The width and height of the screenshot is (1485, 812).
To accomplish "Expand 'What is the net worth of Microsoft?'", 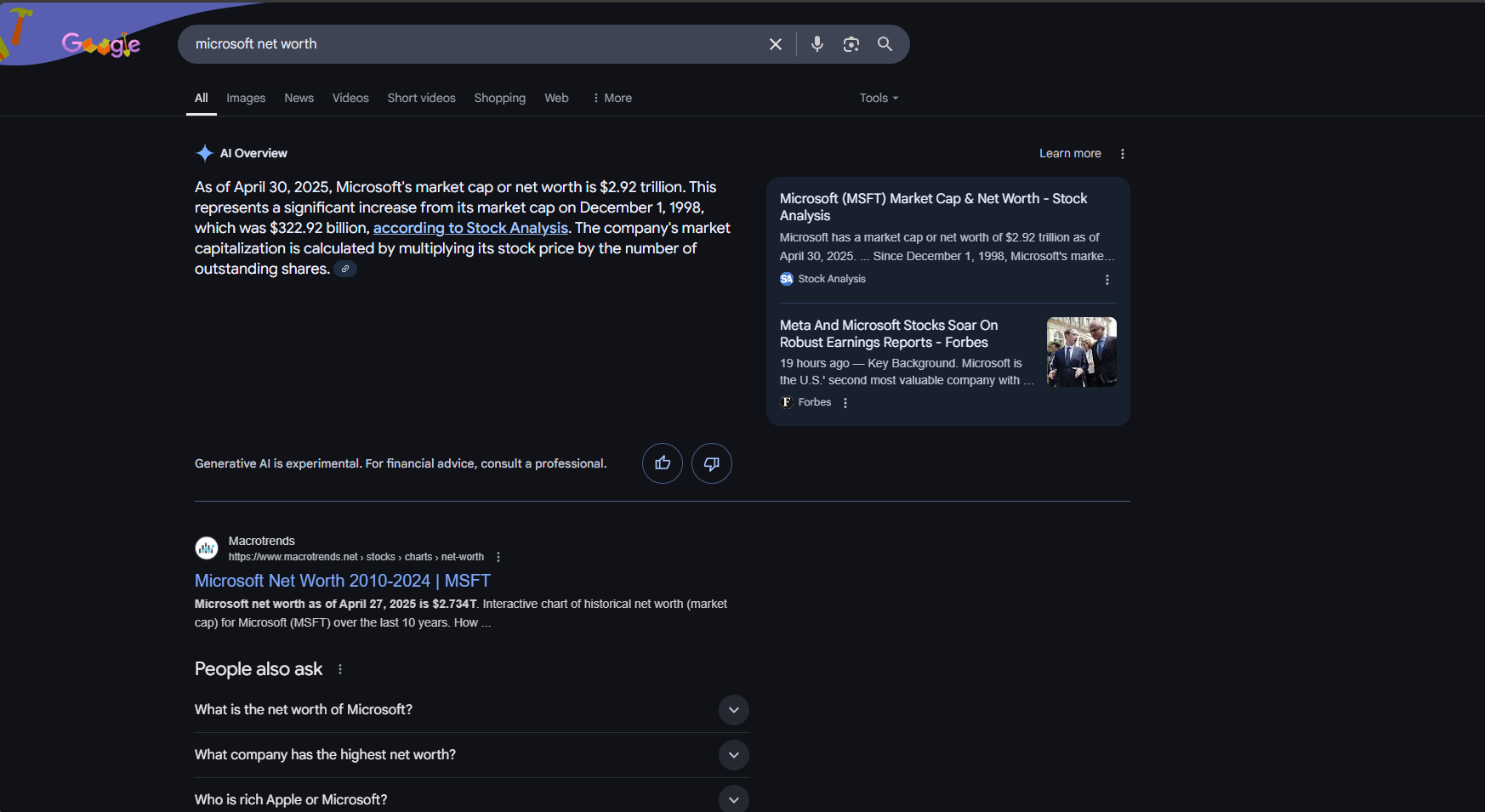I will pos(472,710).
